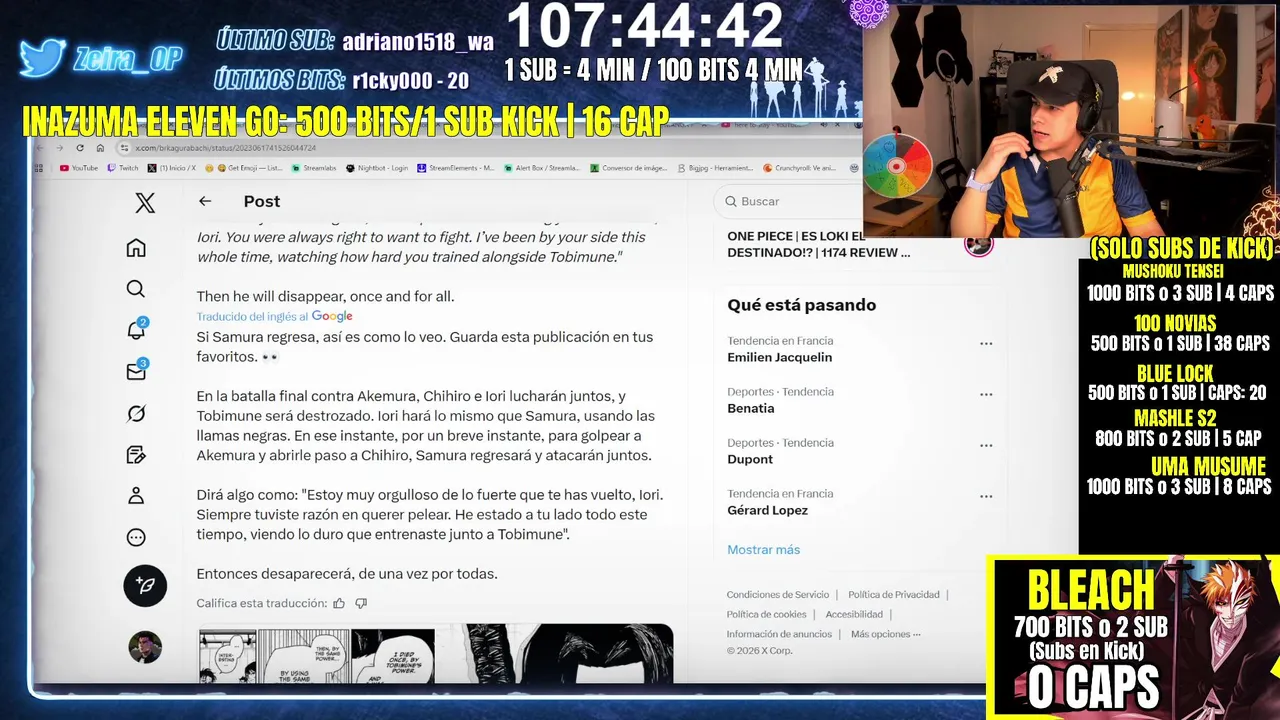Open the account avatar at sidebar bottom
Screen dimensions: 1280x720
(x=145, y=647)
